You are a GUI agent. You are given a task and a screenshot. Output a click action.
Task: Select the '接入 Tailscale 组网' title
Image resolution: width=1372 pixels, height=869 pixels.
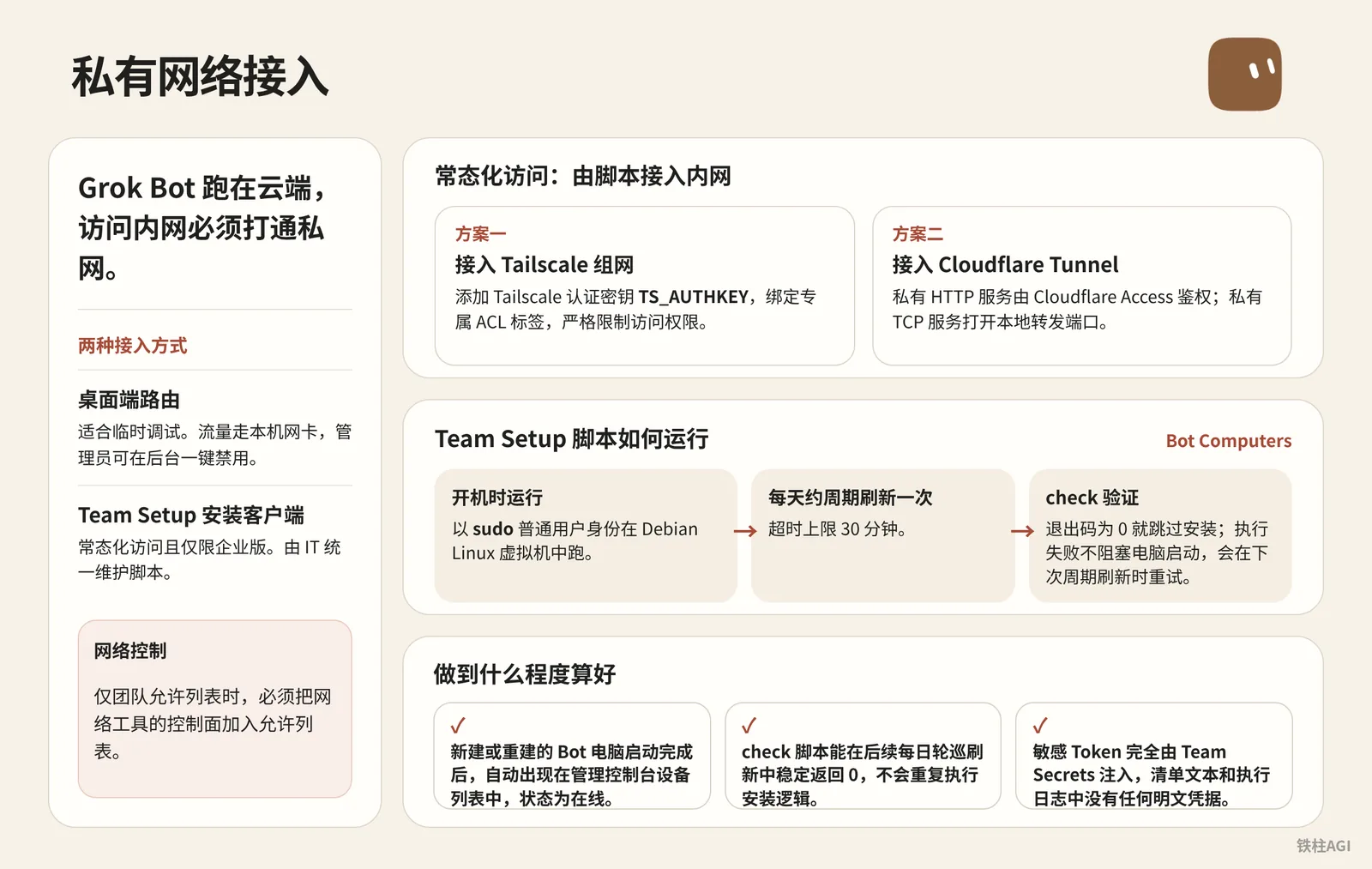(x=545, y=265)
